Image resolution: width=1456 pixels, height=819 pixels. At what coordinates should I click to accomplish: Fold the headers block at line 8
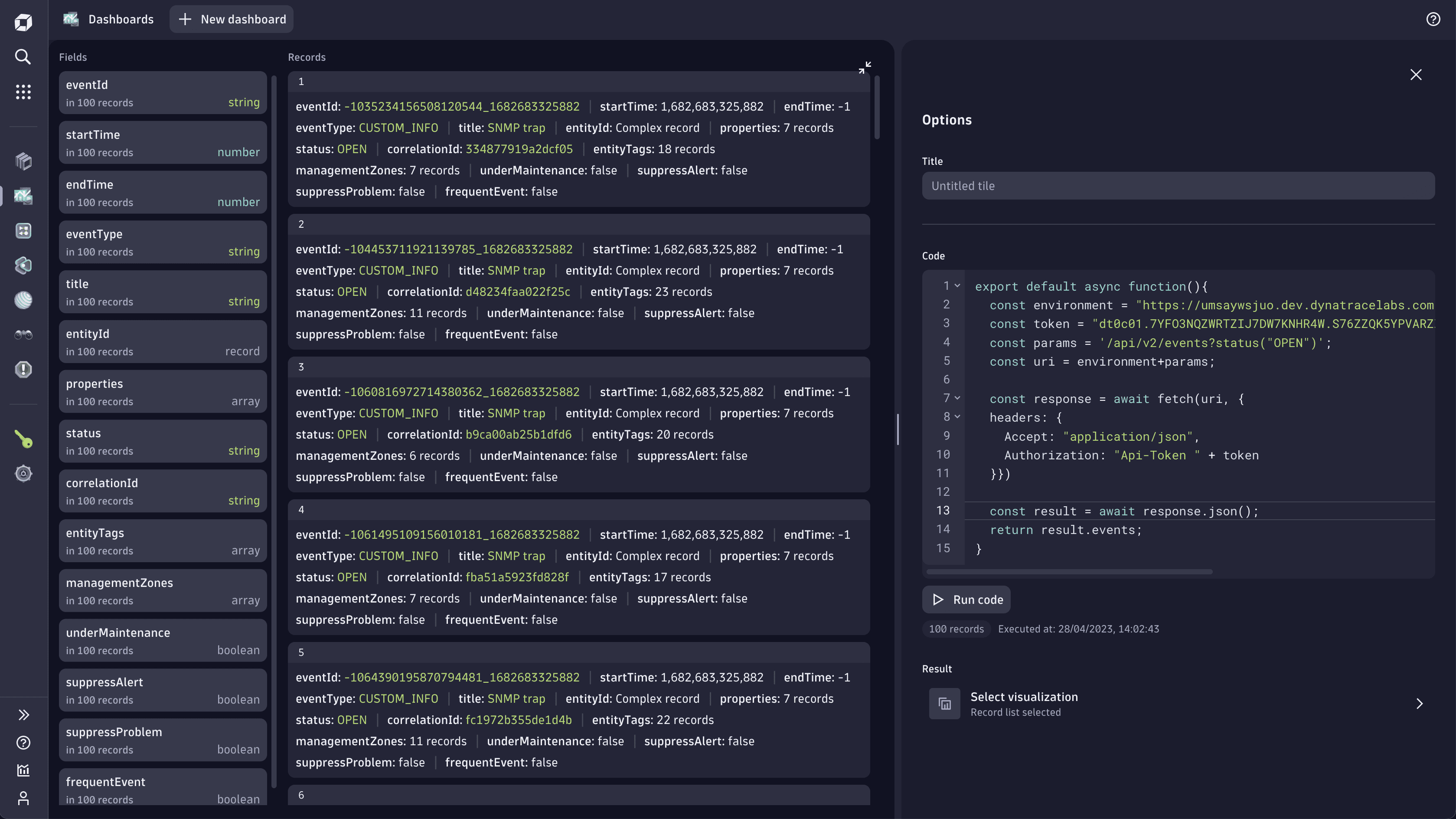pos(957,417)
